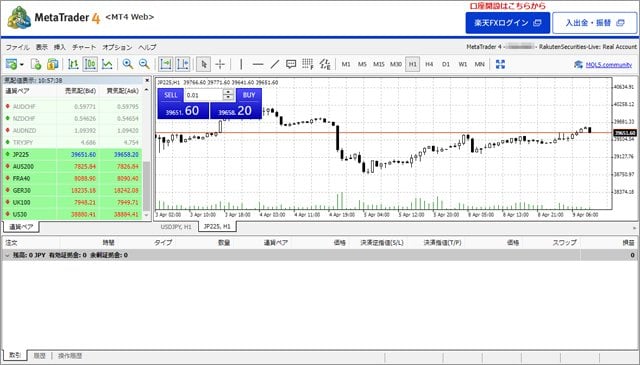
Task: Switch to candlestick chart display
Action: 90,64
